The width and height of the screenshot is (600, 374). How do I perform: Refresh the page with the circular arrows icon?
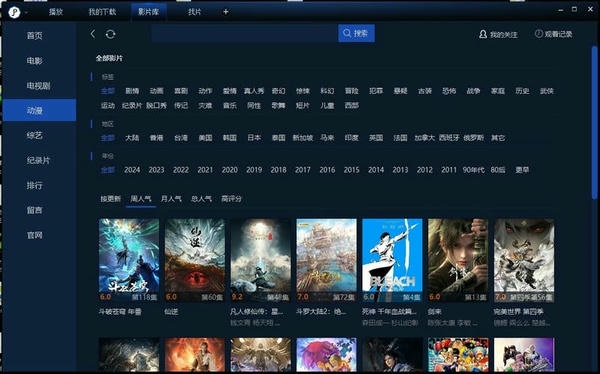tap(111, 34)
